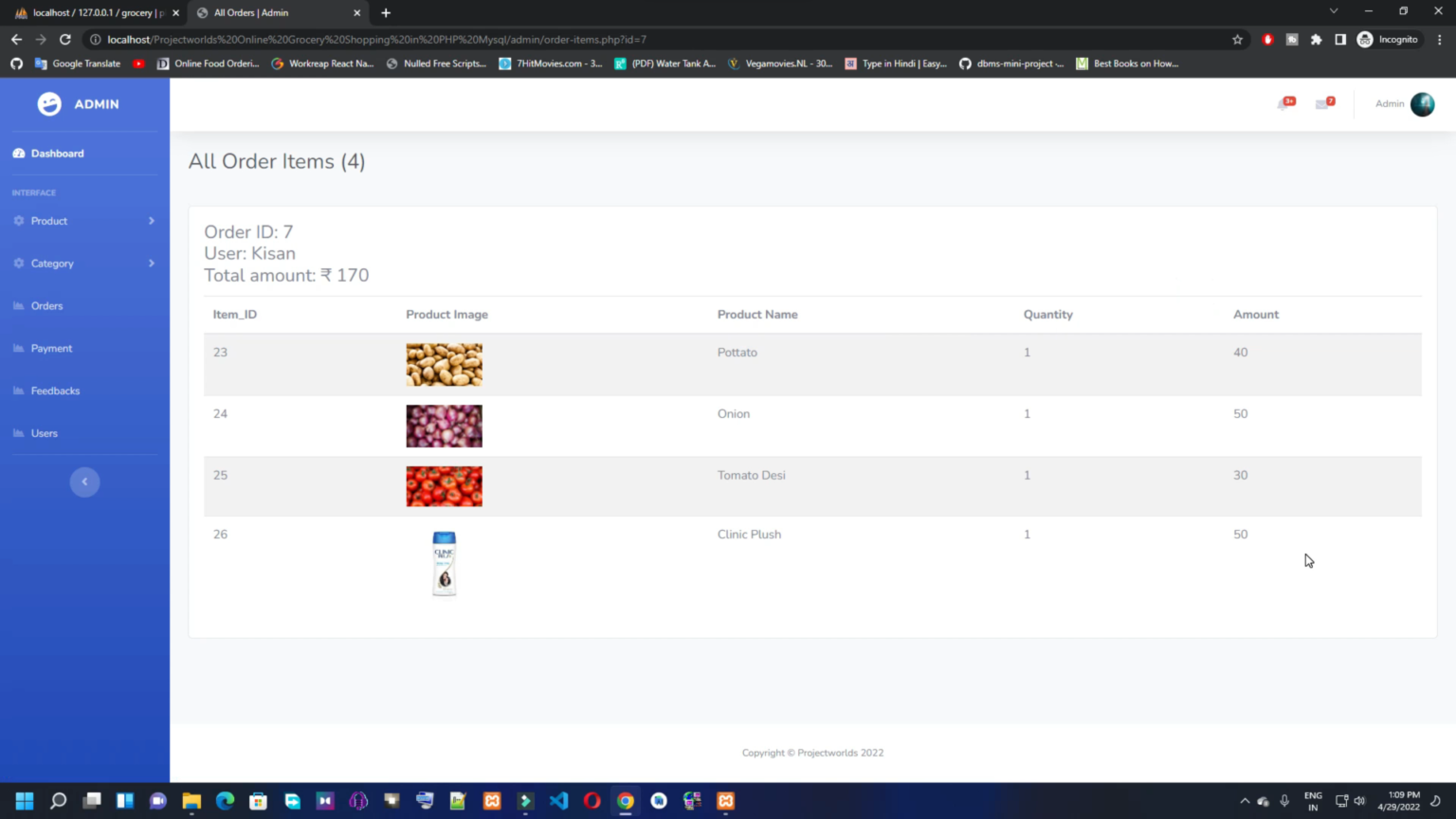
Task: Click the gear icon beside Product
Action: [x=17, y=221]
